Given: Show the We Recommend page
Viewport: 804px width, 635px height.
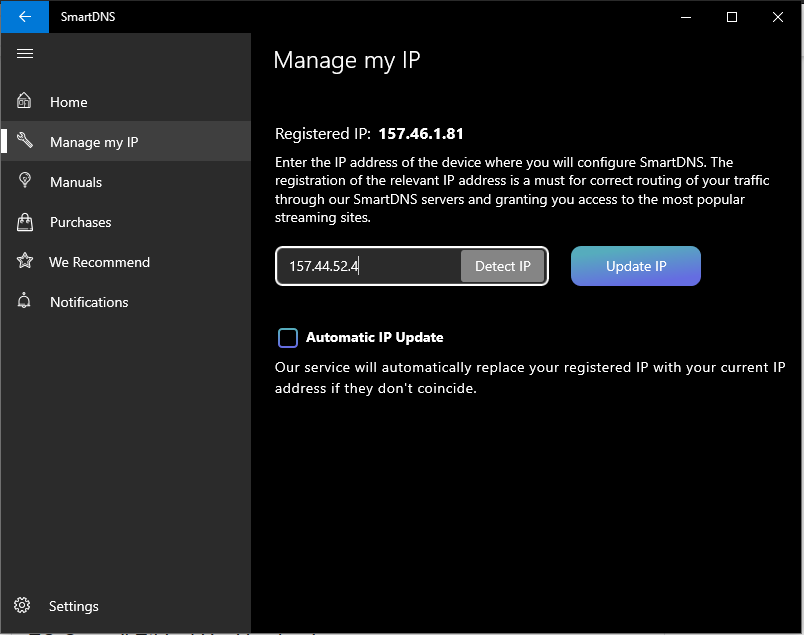Looking at the screenshot, I should [126, 262].
